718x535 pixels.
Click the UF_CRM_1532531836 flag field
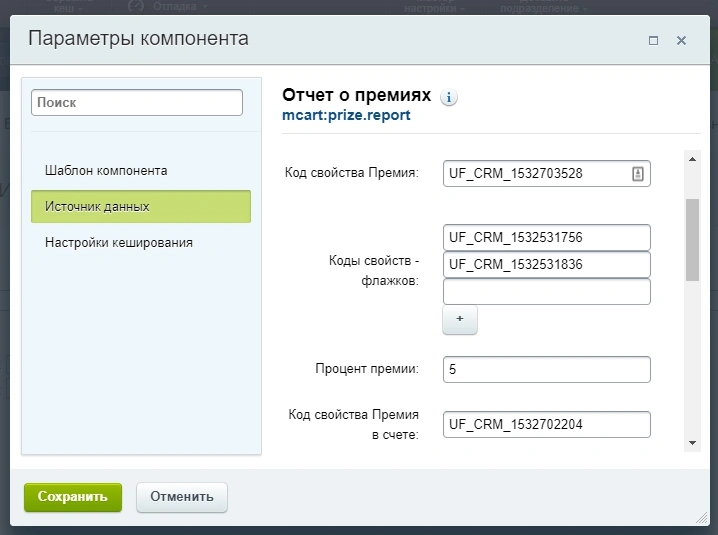547,264
